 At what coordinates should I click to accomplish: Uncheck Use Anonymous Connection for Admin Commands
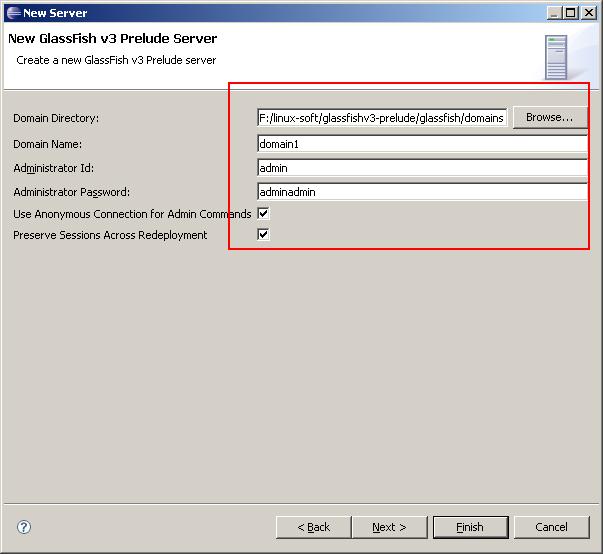click(263, 213)
